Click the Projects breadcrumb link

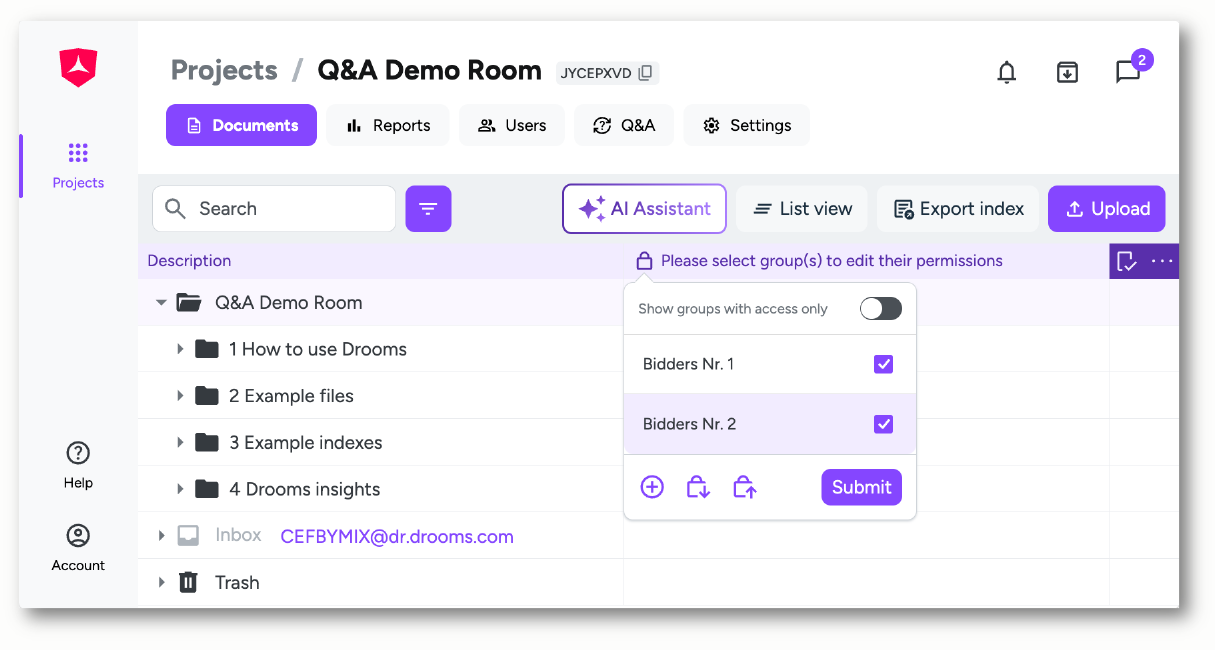pyautogui.click(x=224, y=71)
